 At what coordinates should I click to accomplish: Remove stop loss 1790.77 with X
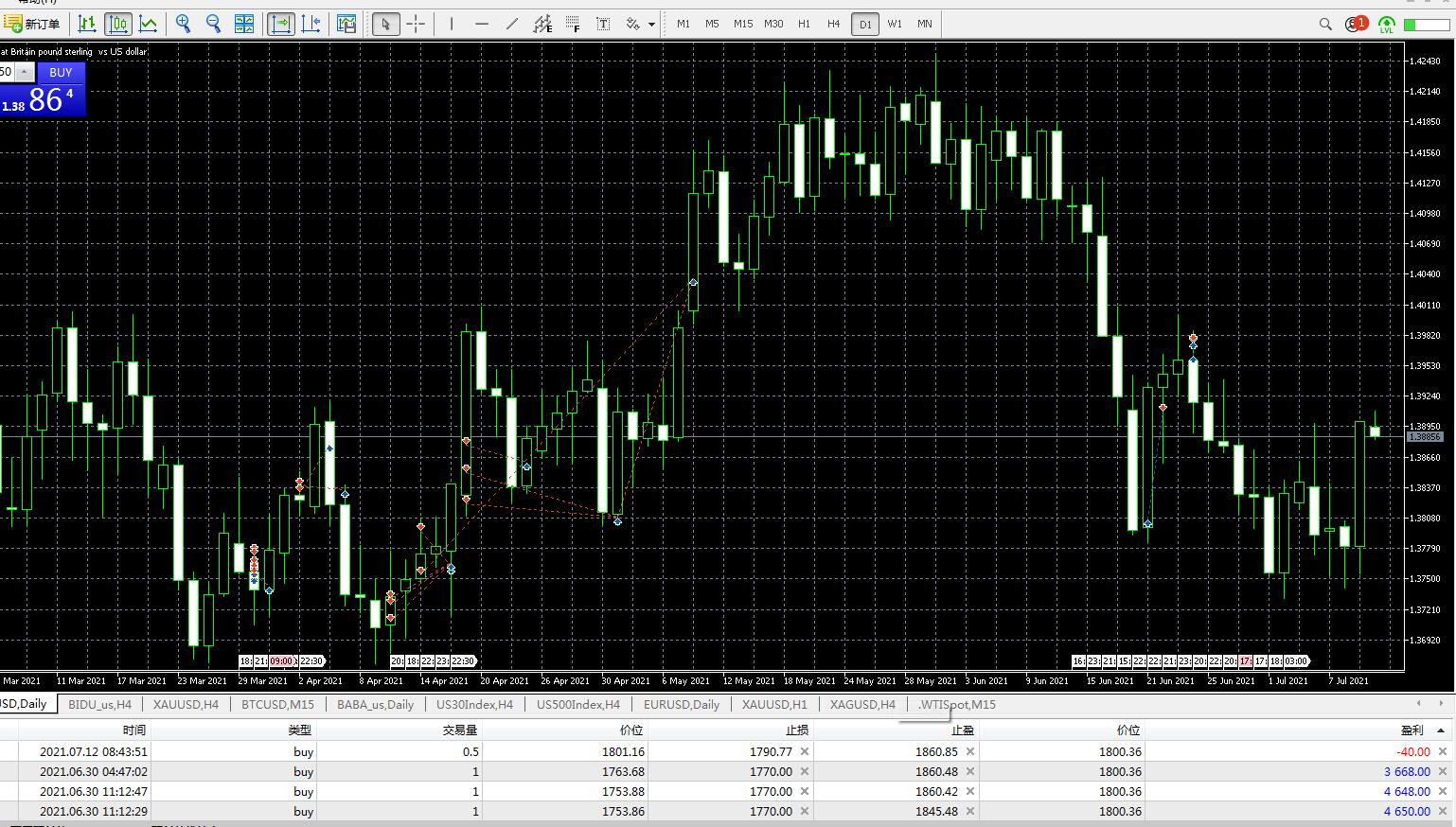(805, 751)
